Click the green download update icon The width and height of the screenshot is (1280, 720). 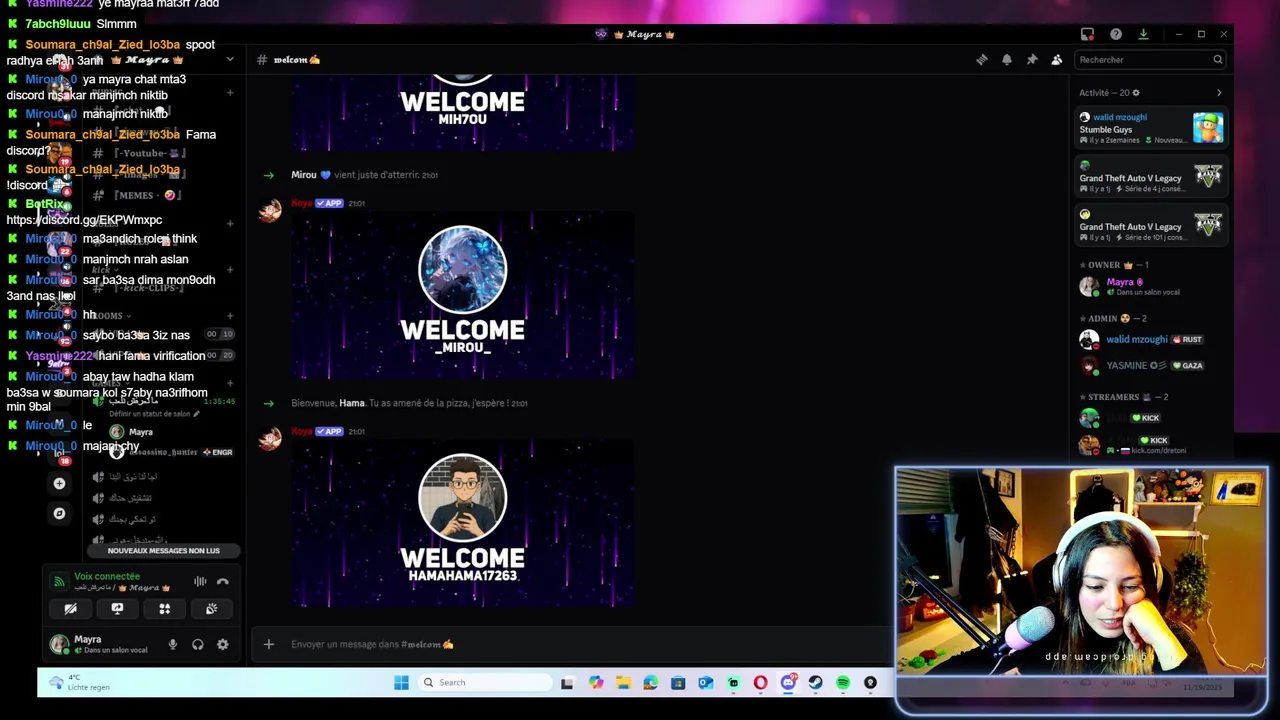[1143, 34]
